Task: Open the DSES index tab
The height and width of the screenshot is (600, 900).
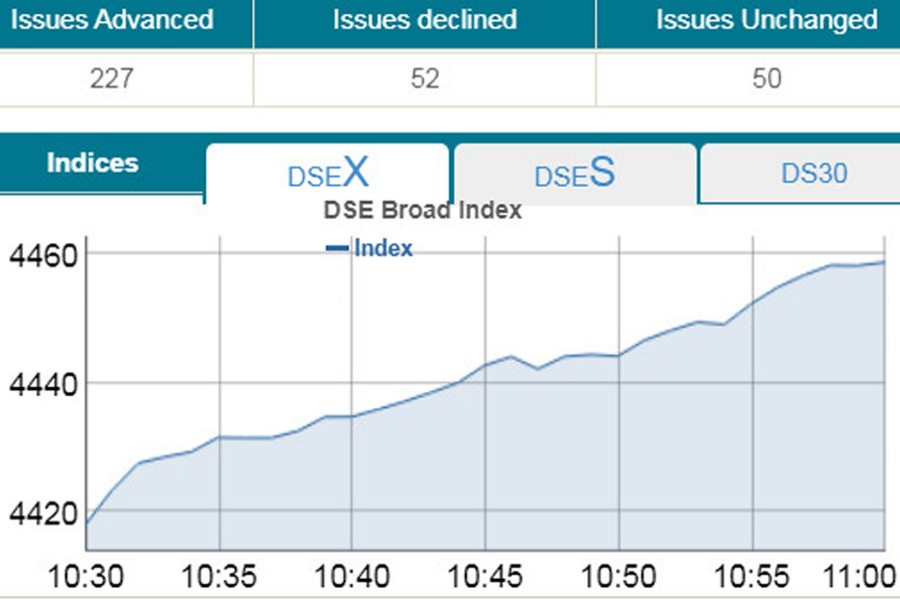Action: (x=574, y=174)
